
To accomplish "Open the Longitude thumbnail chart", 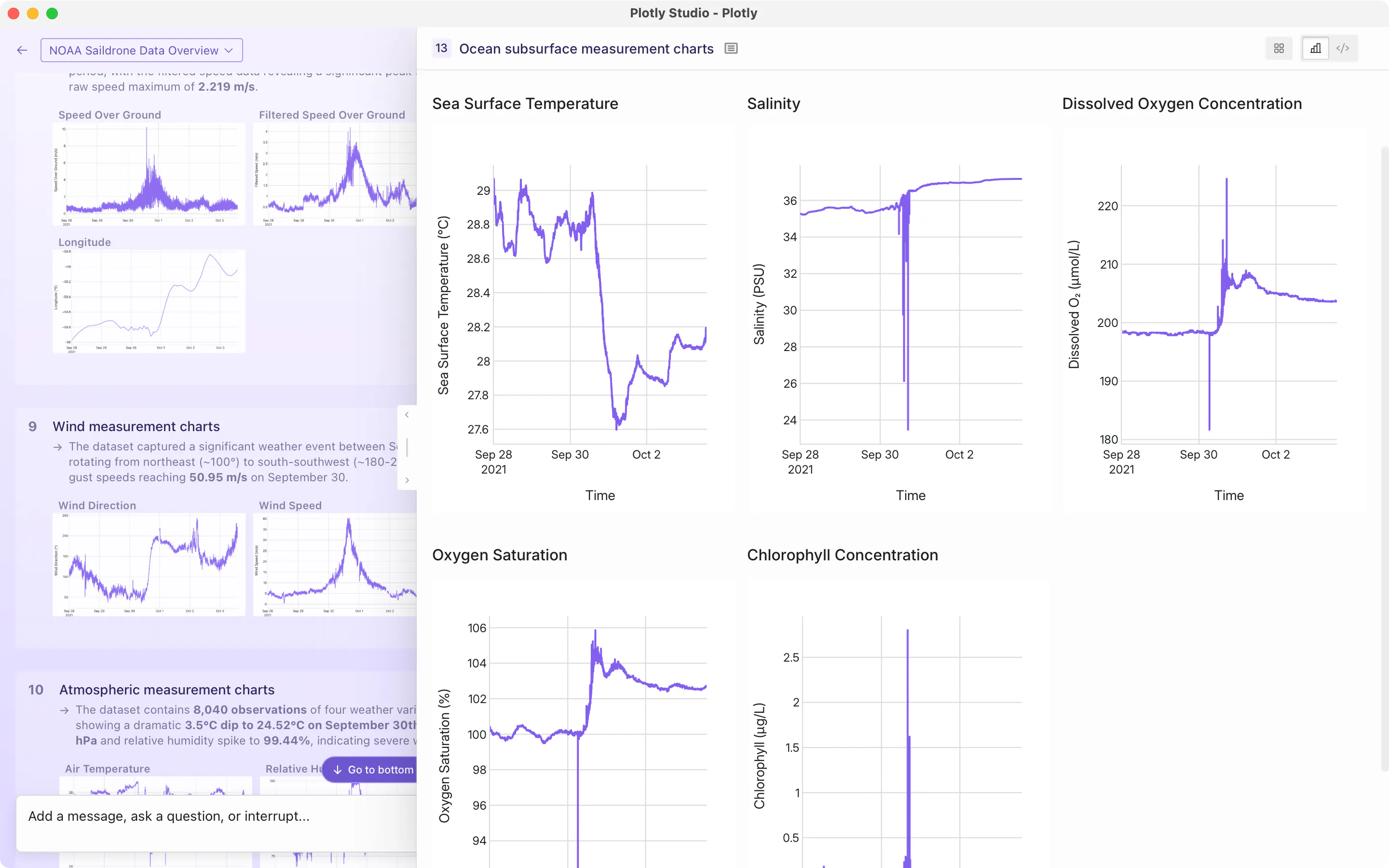I will click(149, 301).
